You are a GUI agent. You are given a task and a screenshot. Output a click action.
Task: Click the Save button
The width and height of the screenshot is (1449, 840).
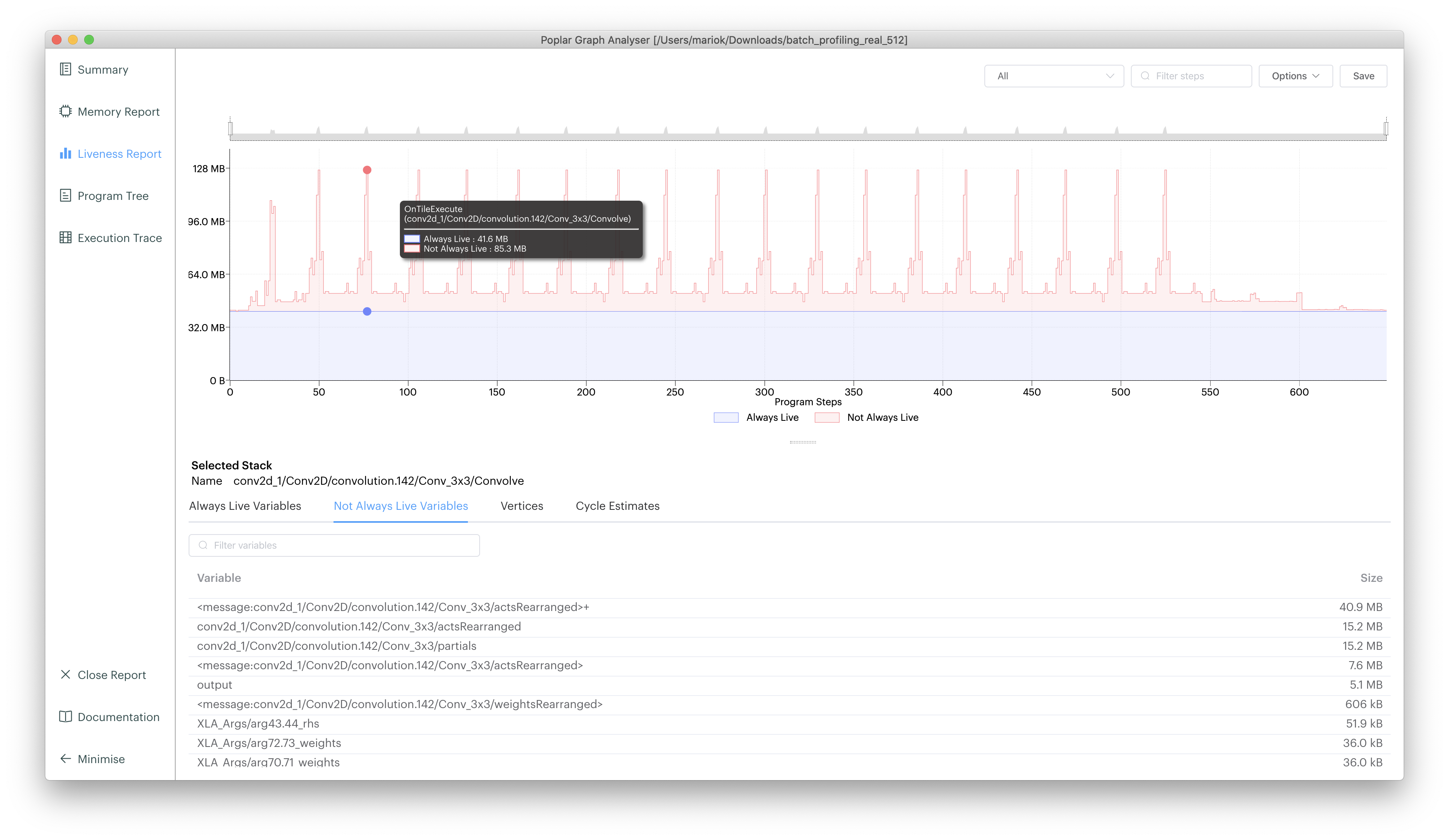pyautogui.click(x=1363, y=76)
